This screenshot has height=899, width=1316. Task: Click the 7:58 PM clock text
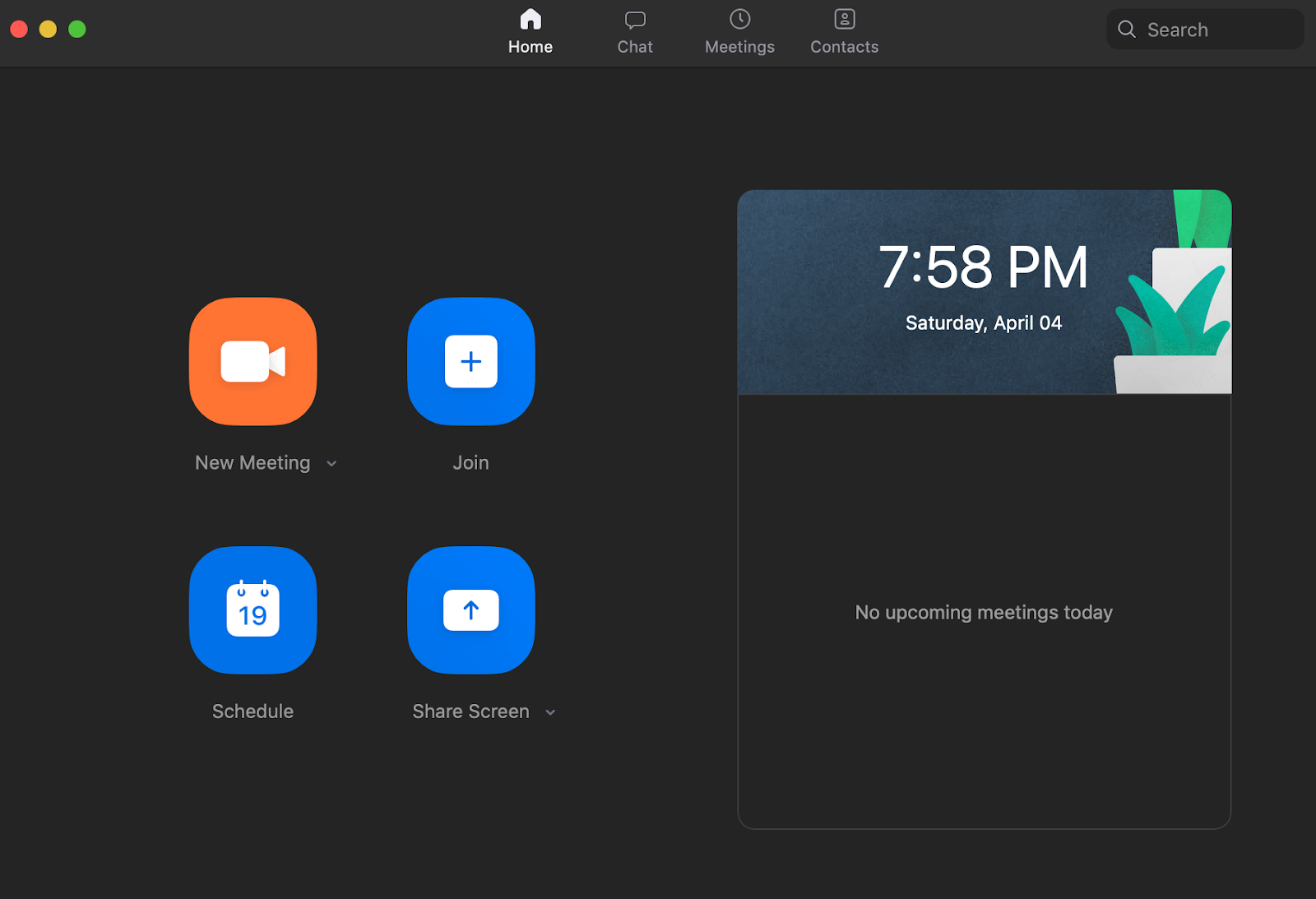pyautogui.click(x=984, y=267)
